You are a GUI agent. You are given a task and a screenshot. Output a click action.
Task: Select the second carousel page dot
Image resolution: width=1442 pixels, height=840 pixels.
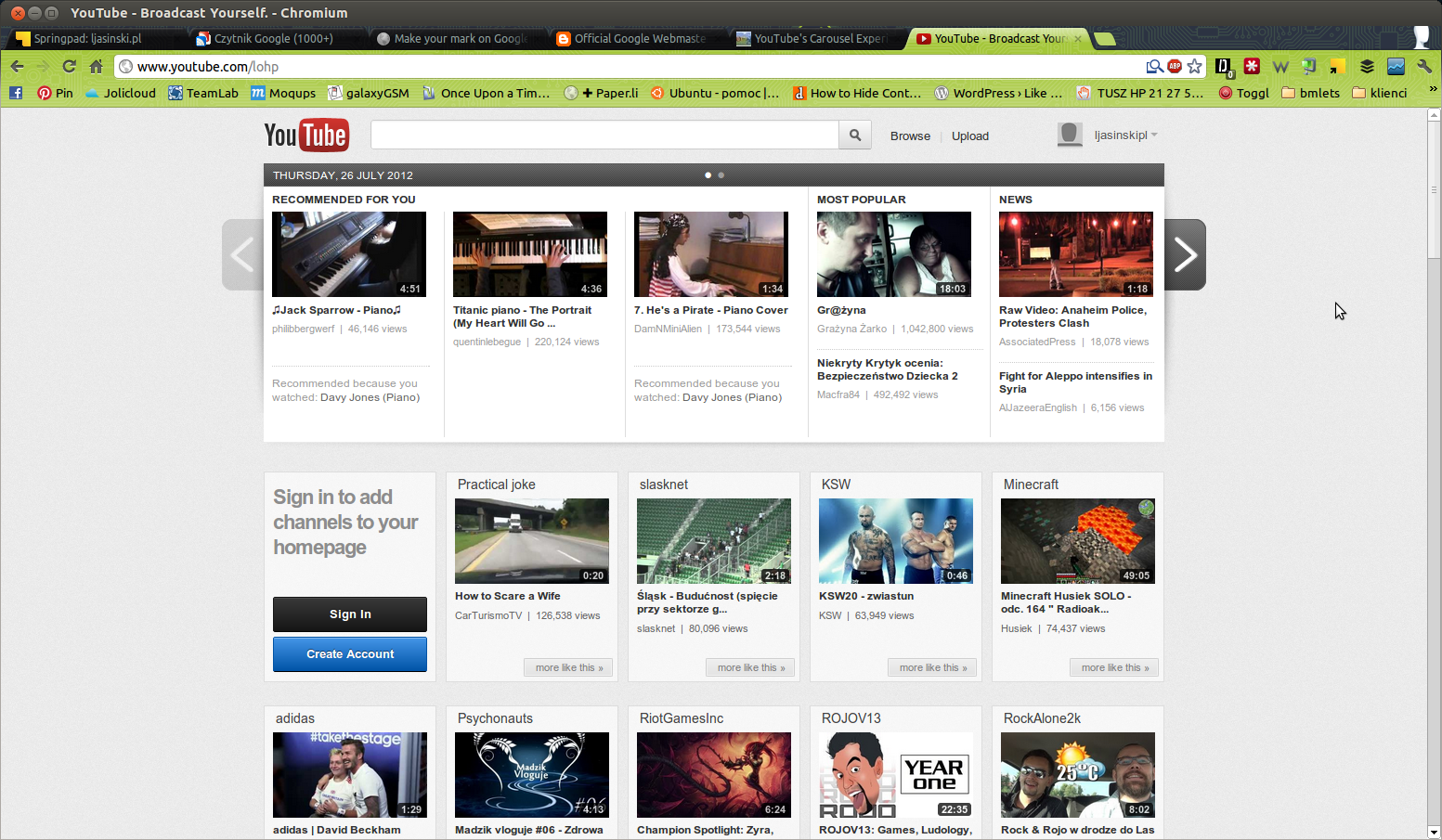(x=721, y=174)
